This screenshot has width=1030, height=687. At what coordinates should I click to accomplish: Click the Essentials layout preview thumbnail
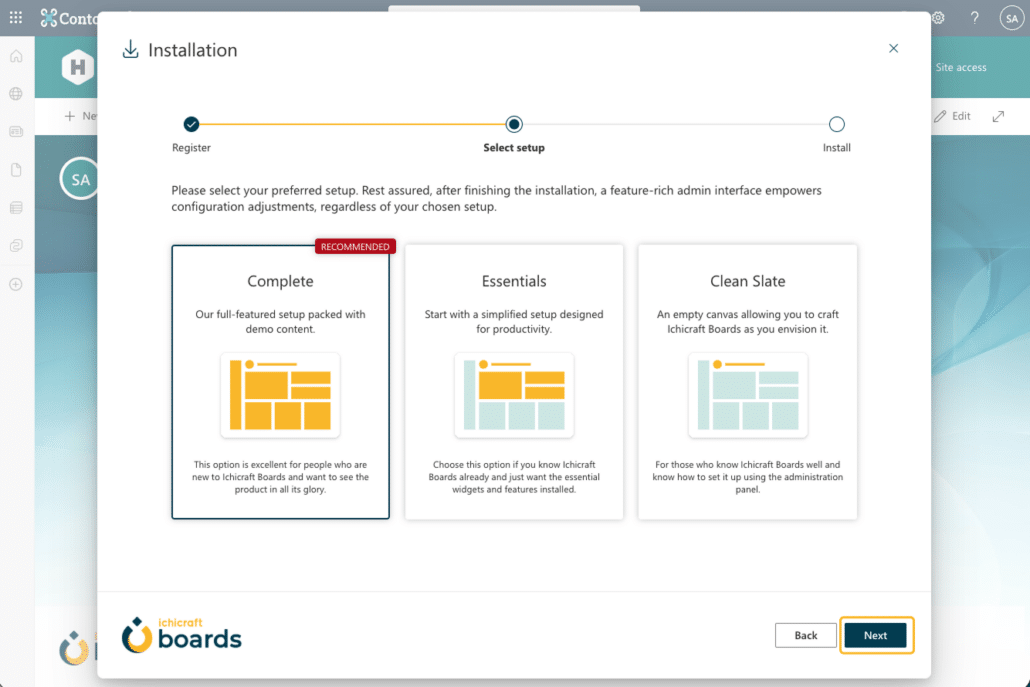[514, 395]
